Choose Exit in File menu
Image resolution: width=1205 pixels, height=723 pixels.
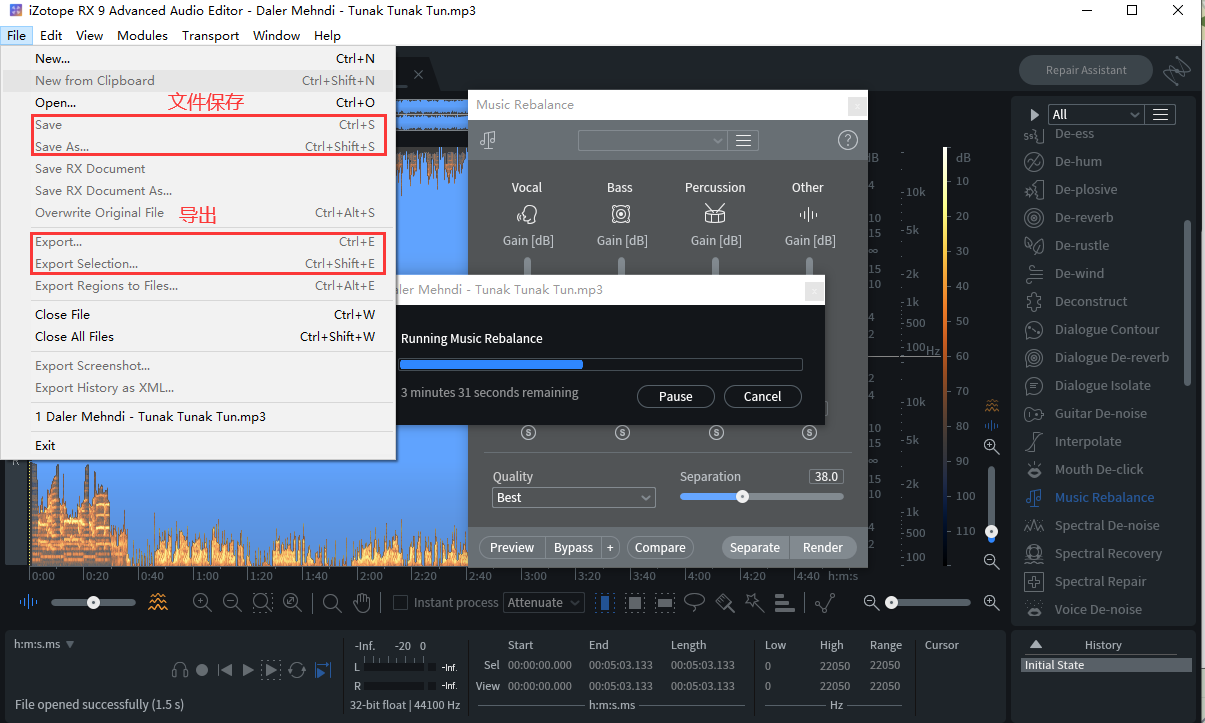point(200,445)
